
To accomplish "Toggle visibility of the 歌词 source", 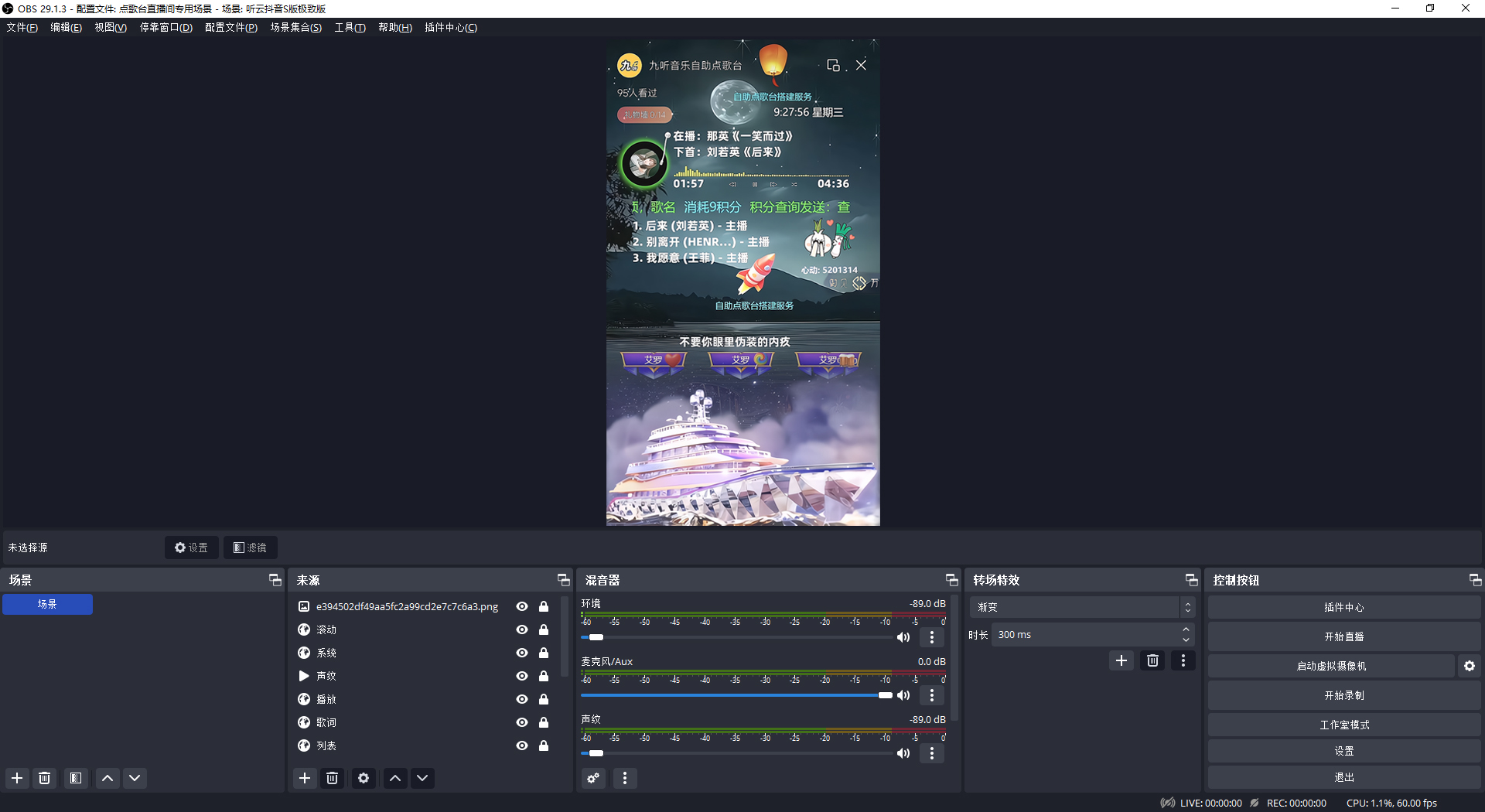I will (x=522, y=722).
